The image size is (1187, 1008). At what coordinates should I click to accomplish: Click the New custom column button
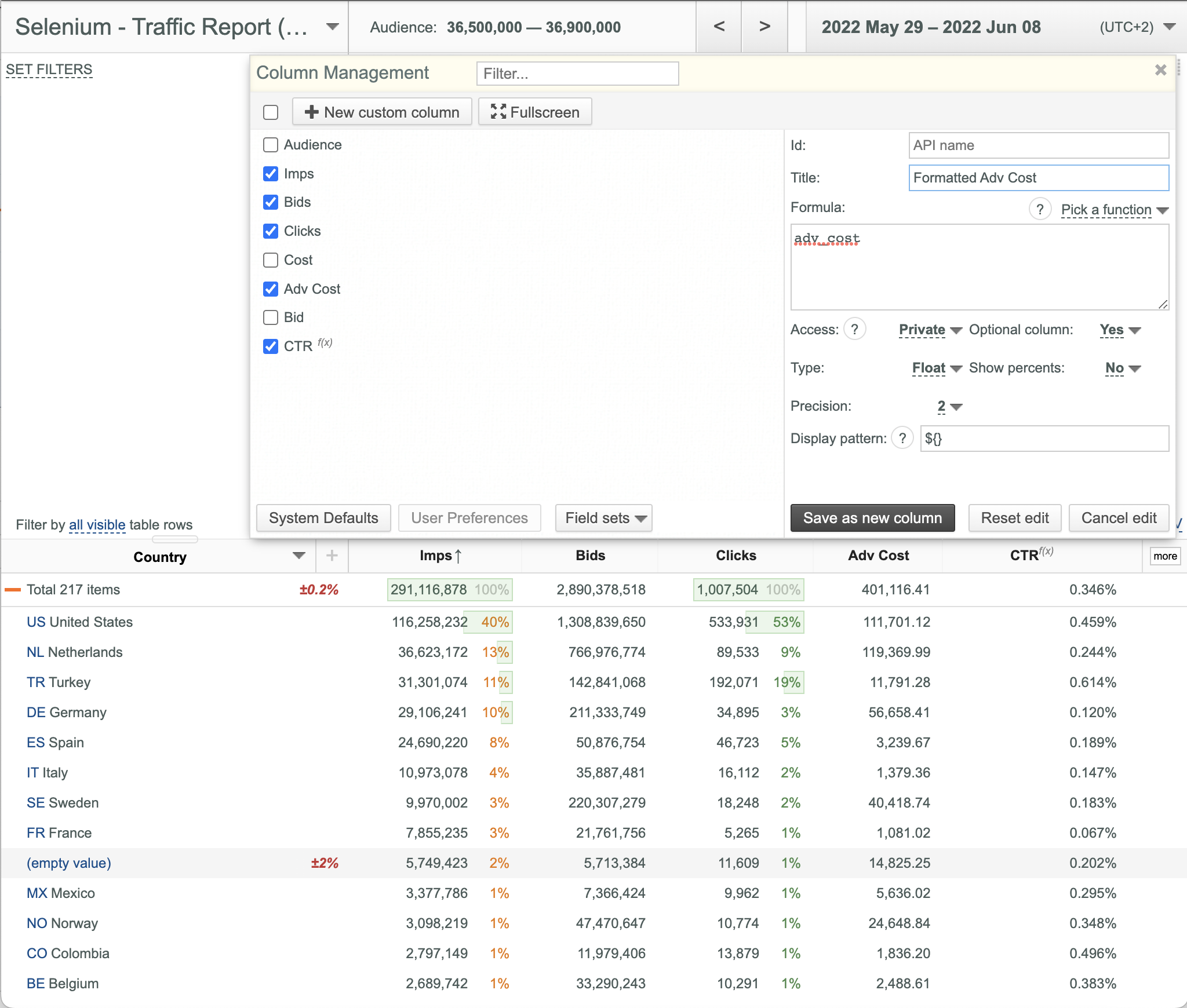(382, 112)
